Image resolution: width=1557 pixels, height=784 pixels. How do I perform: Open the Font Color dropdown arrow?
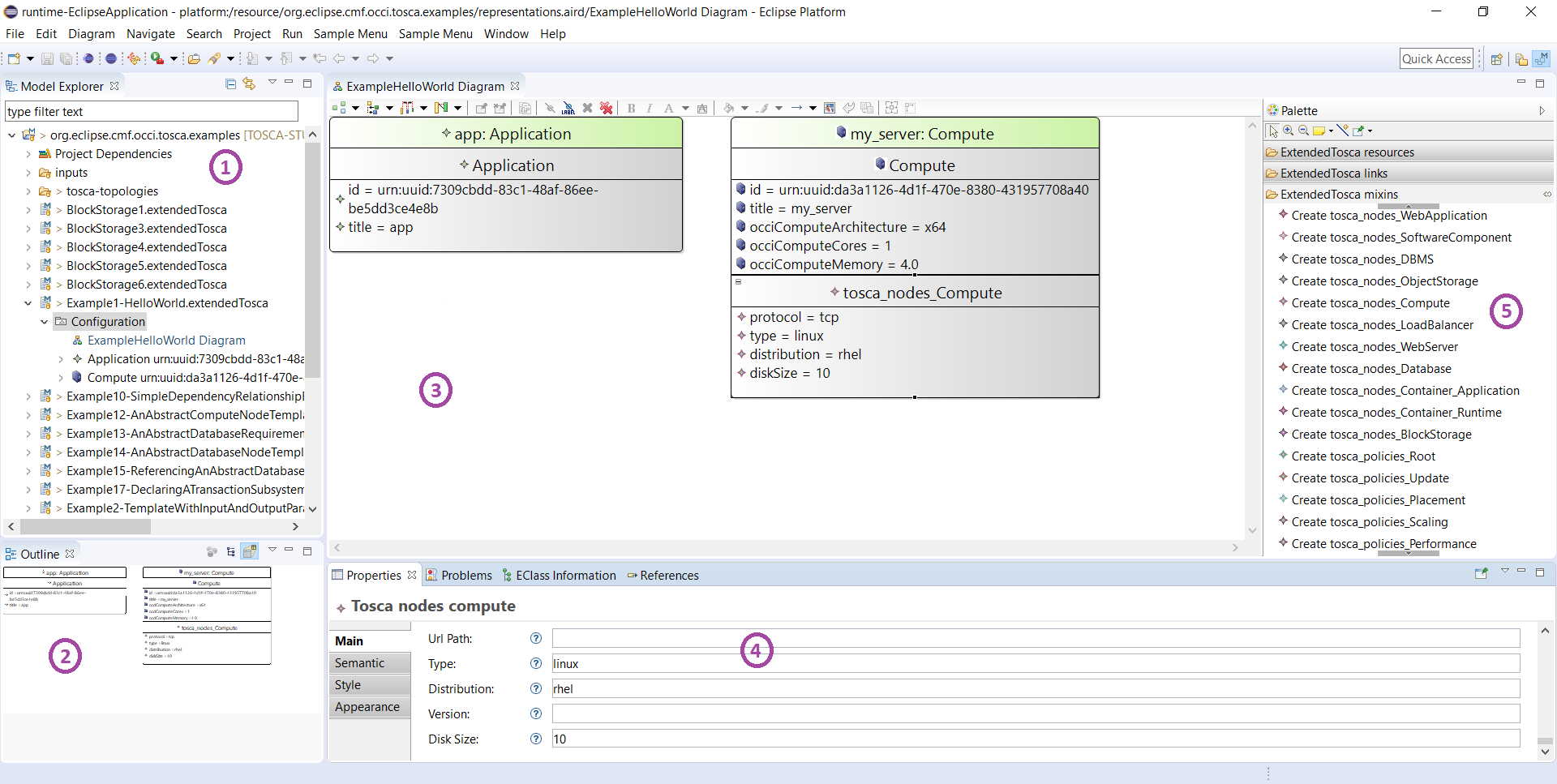pos(685,108)
